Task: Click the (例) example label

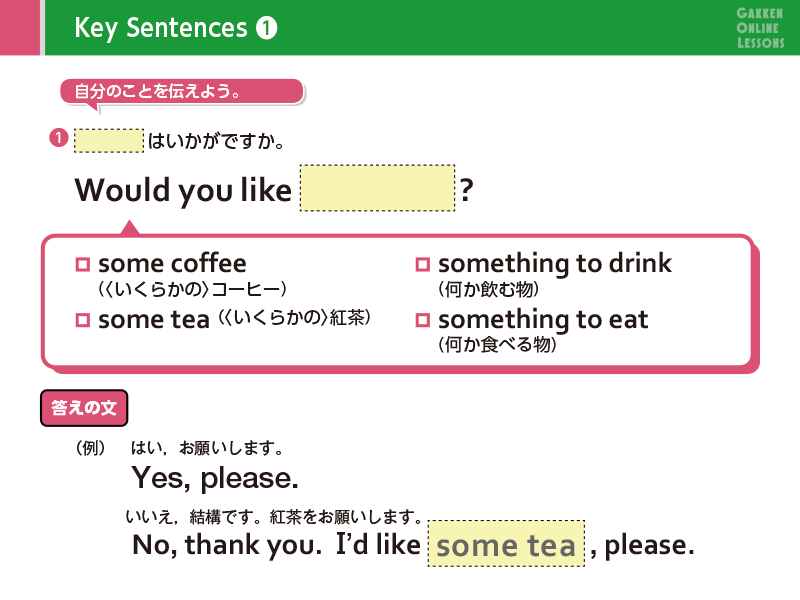Action: (90, 449)
